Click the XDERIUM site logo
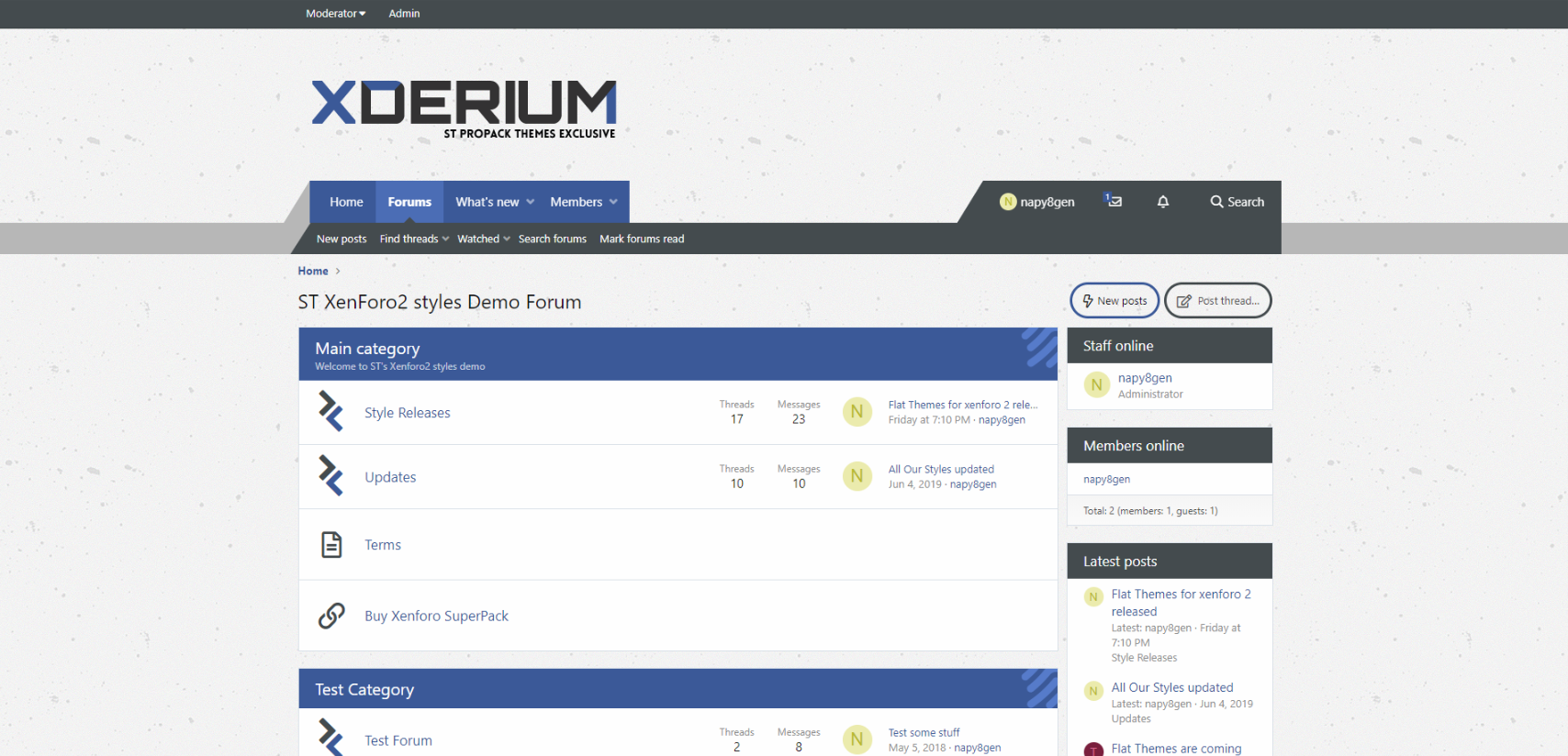Viewport: 1568px width, 756px height. 464,108
